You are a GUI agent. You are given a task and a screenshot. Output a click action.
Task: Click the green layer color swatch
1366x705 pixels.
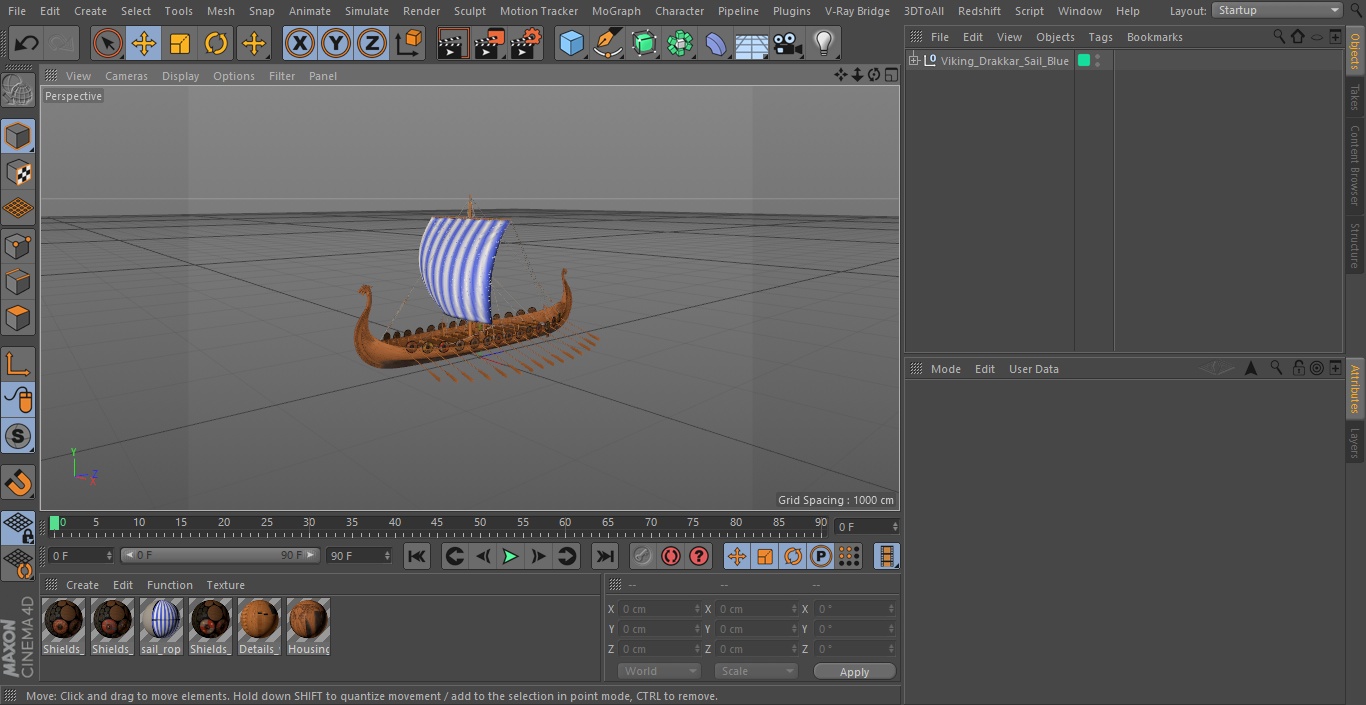point(1084,61)
